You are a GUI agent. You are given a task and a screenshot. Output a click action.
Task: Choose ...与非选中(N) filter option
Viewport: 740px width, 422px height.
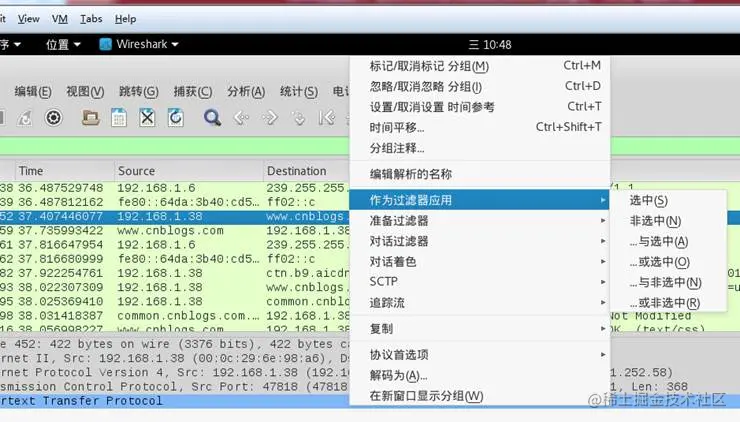click(x=668, y=283)
